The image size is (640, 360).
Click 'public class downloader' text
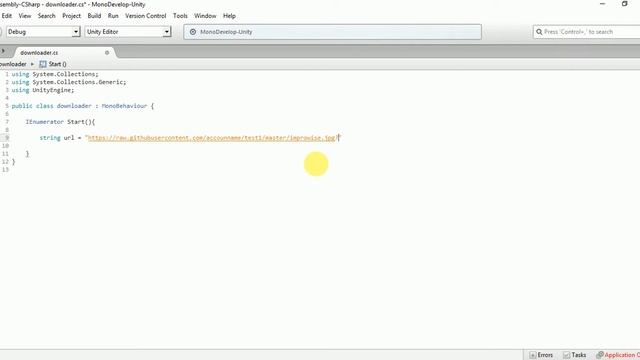click(x=51, y=106)
